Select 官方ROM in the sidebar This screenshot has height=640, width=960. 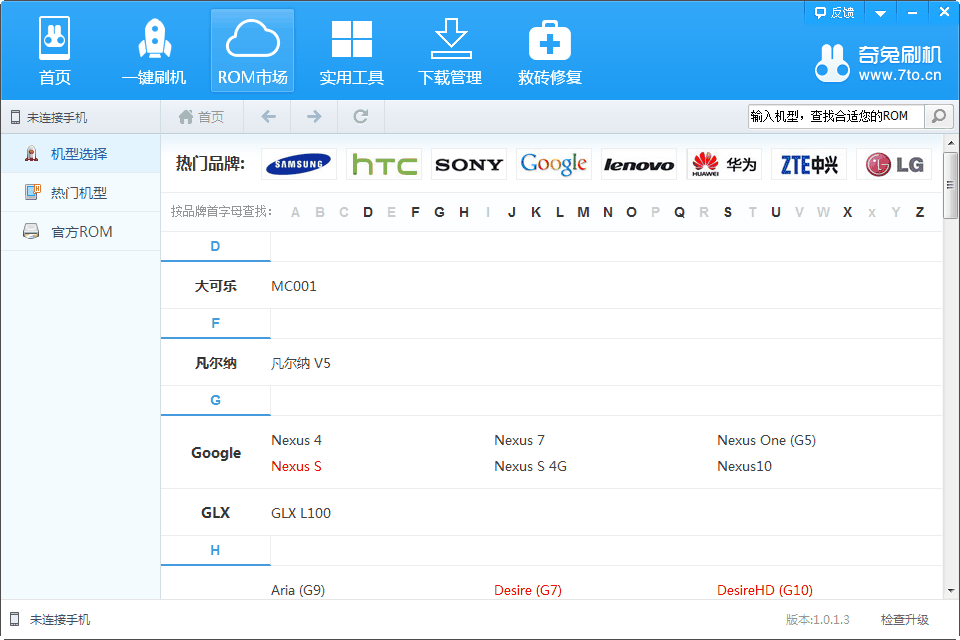(x=81, y=232)
